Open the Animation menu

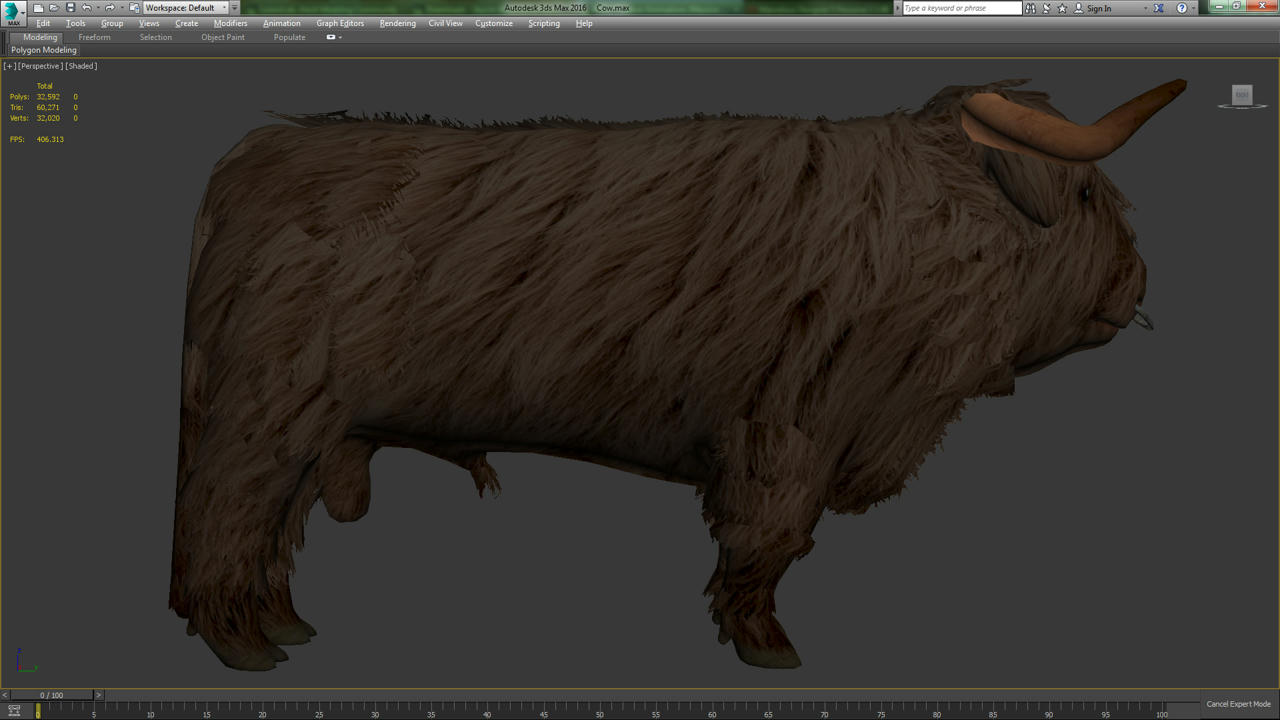click(x=282, y=23)
